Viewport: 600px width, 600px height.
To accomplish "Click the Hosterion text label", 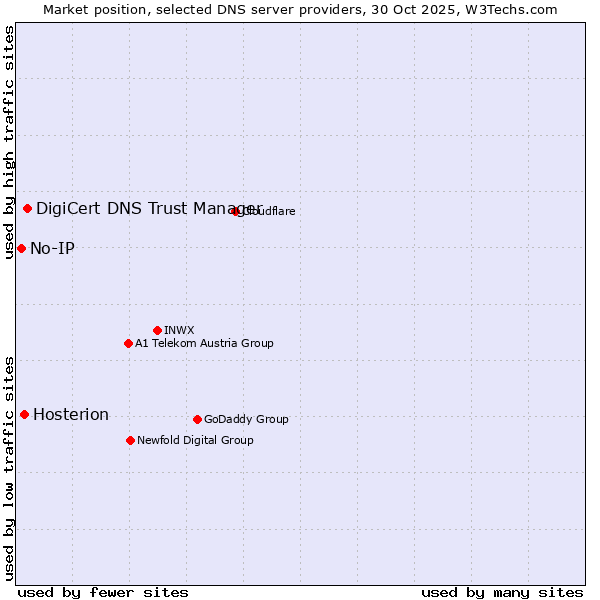I will [x=71, y=414].
